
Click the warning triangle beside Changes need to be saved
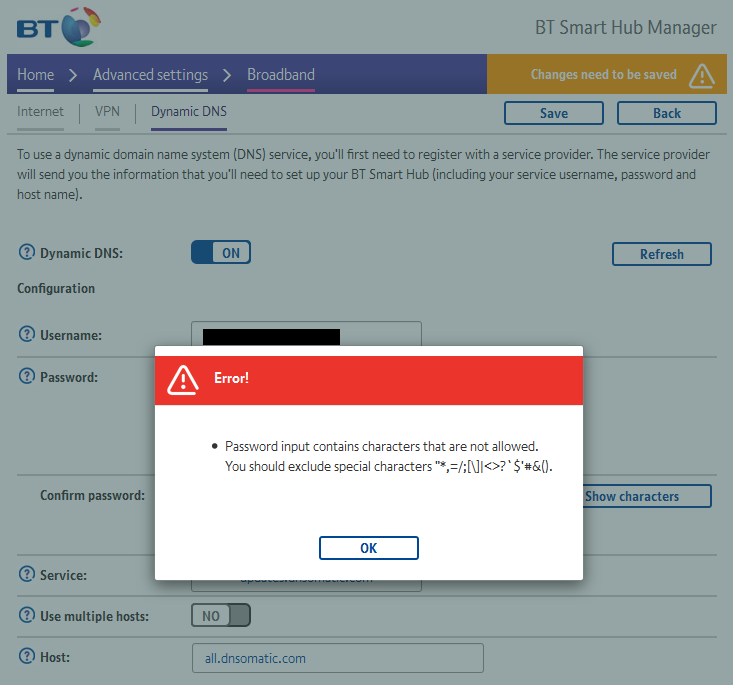pos(702,75)
